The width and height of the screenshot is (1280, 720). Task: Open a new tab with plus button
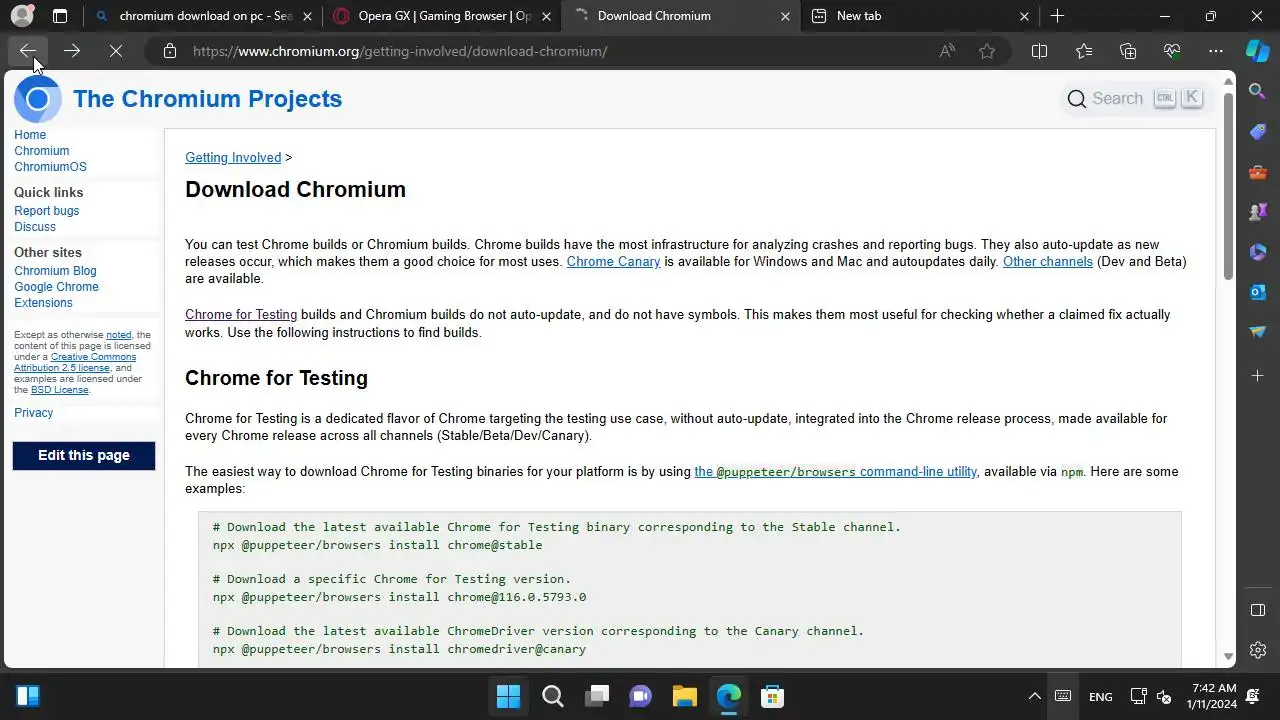[x=1057, y=16]
